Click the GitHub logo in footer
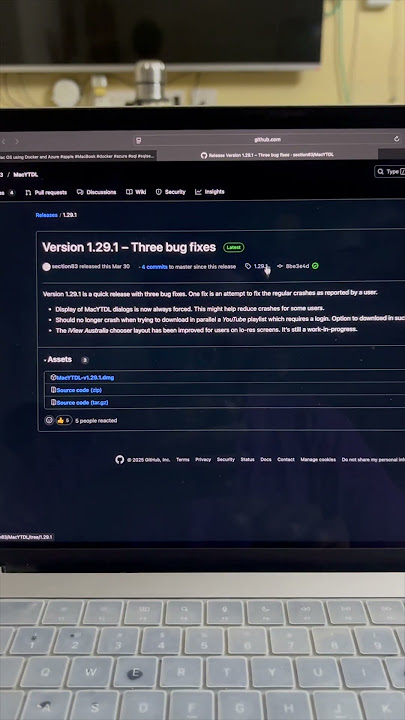 [x=120, y=460]
